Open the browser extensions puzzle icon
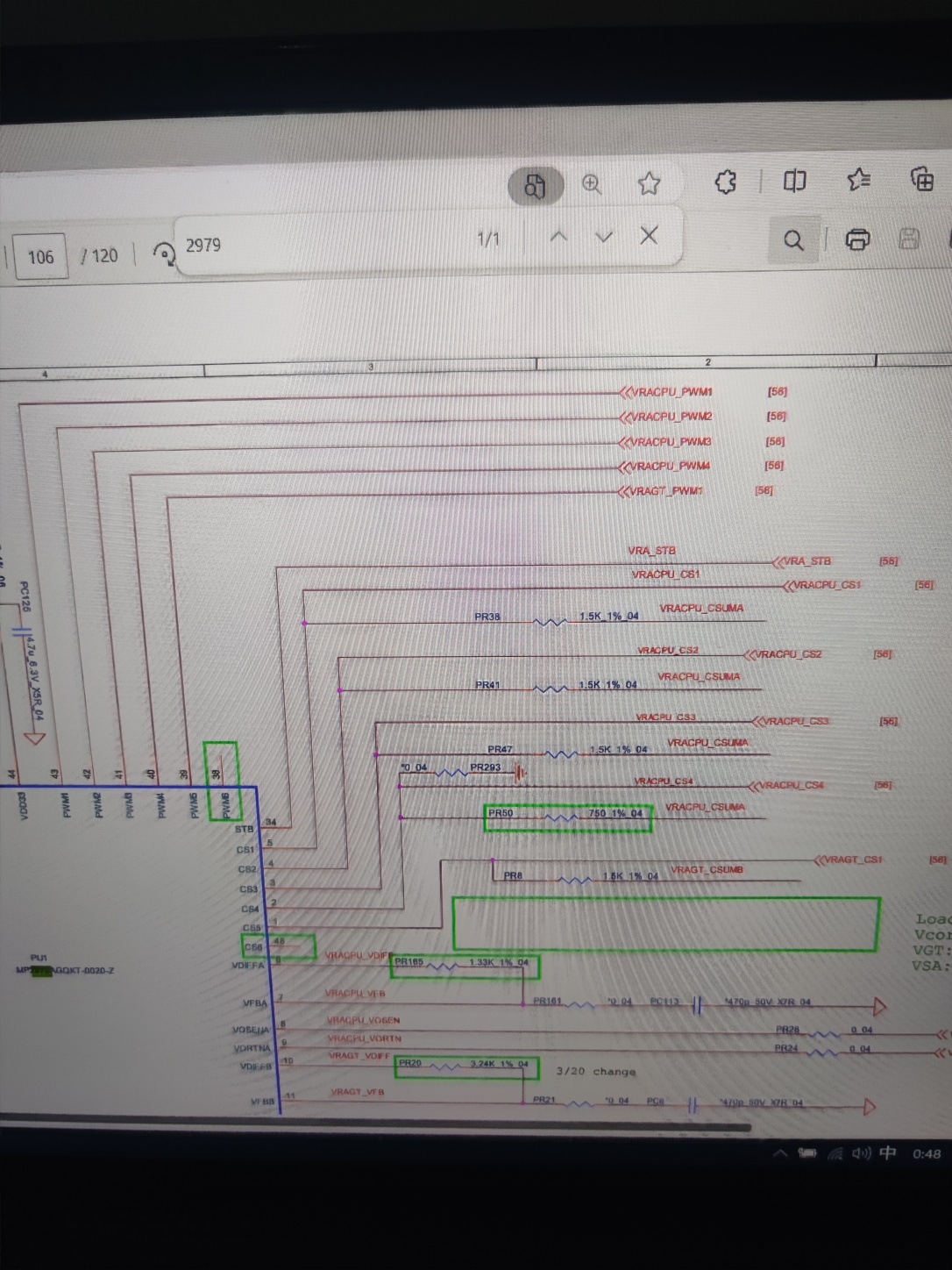The width and height of the screenshot is (952, 1270). point(725,182)
